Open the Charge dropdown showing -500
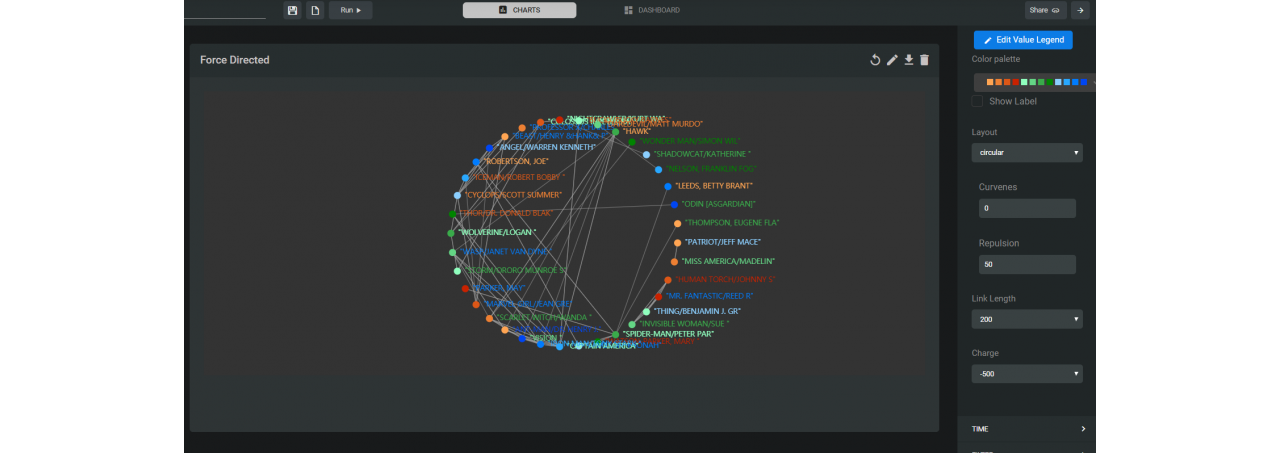The image size is (1280, 453). pyautogui.click(x=1026, y=374)
